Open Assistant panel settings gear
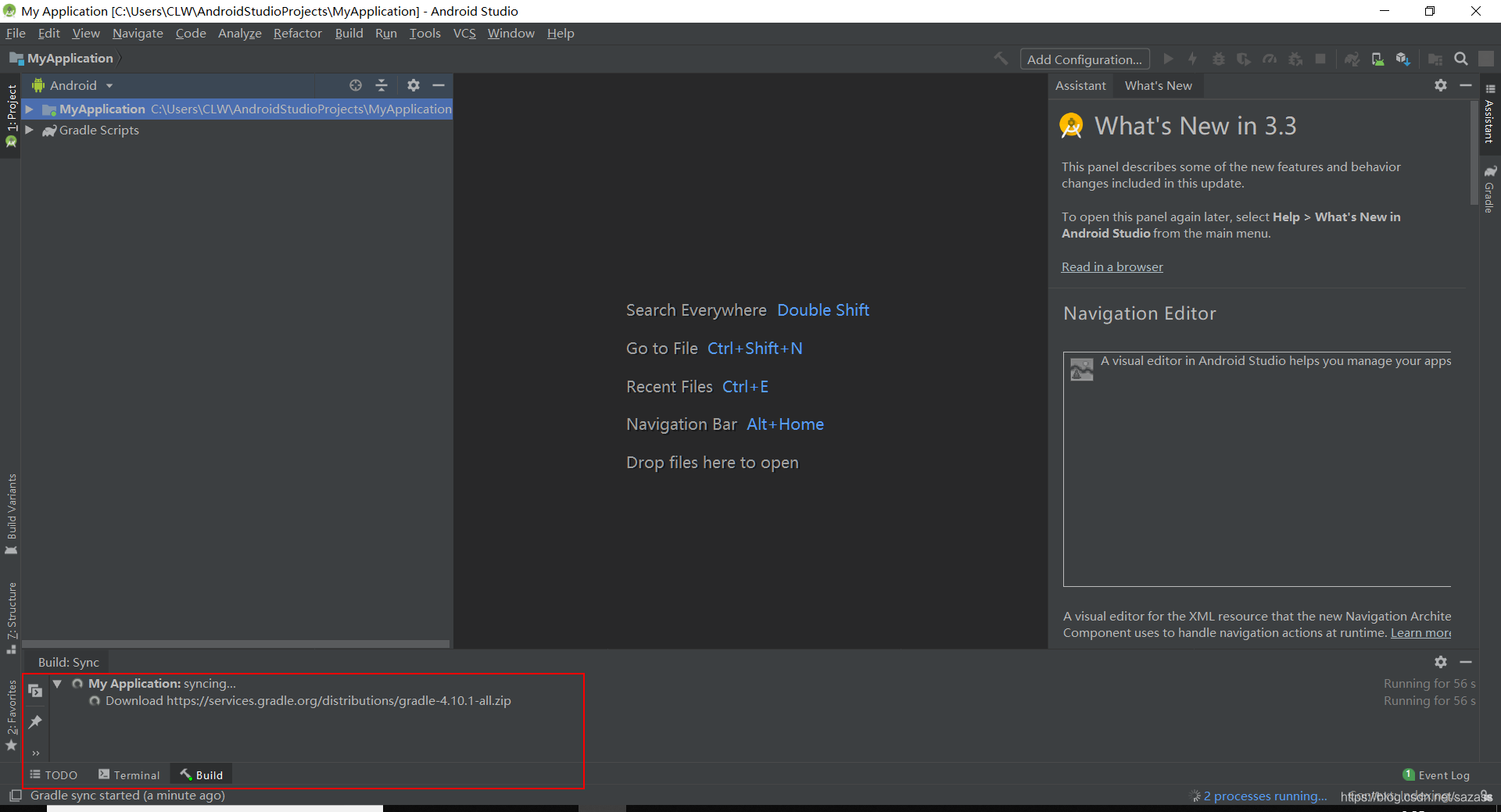The image size is (1501, 812). [x=1441, y=85]
